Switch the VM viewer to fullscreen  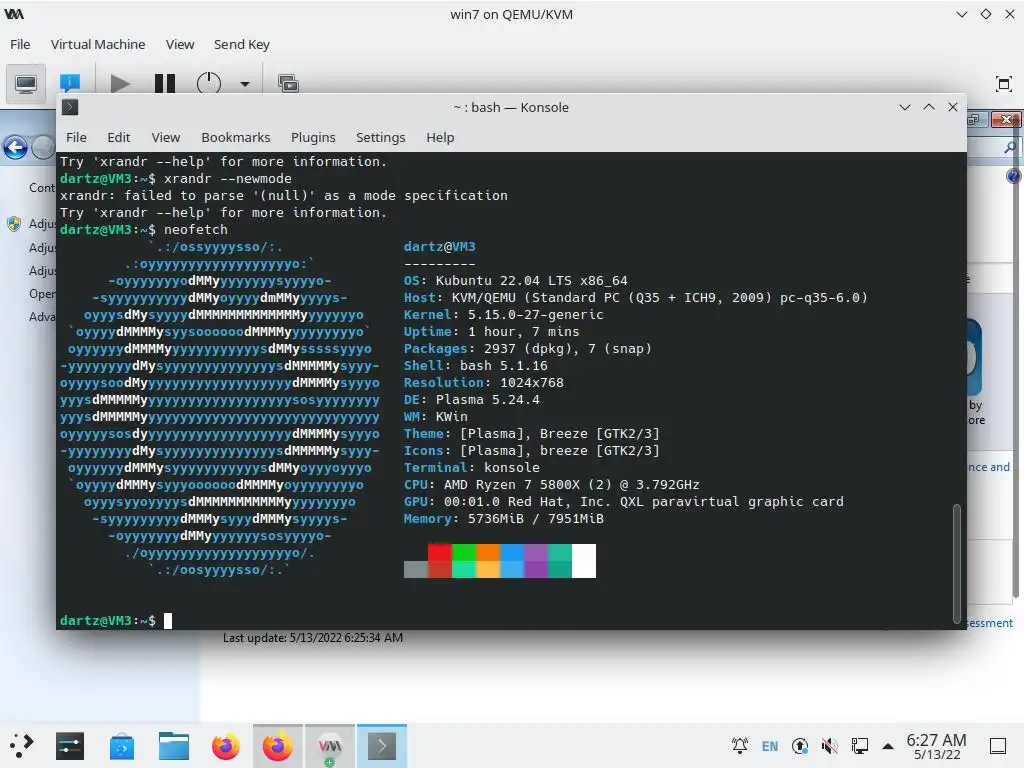pyautogui.click(x=1003, y=84)
